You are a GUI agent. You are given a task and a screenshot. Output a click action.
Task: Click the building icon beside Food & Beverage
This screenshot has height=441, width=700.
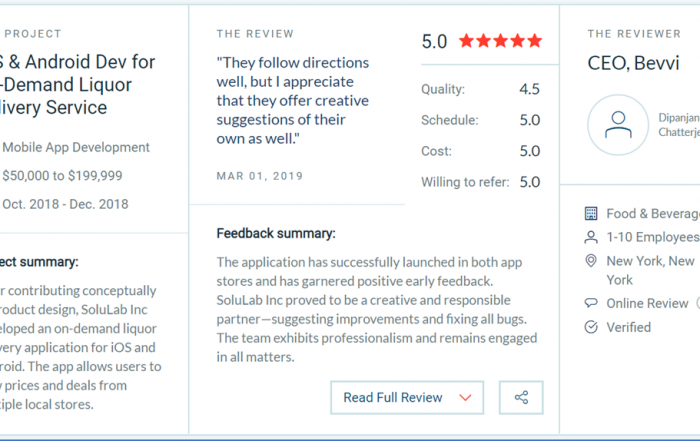(x=591, y=213)
